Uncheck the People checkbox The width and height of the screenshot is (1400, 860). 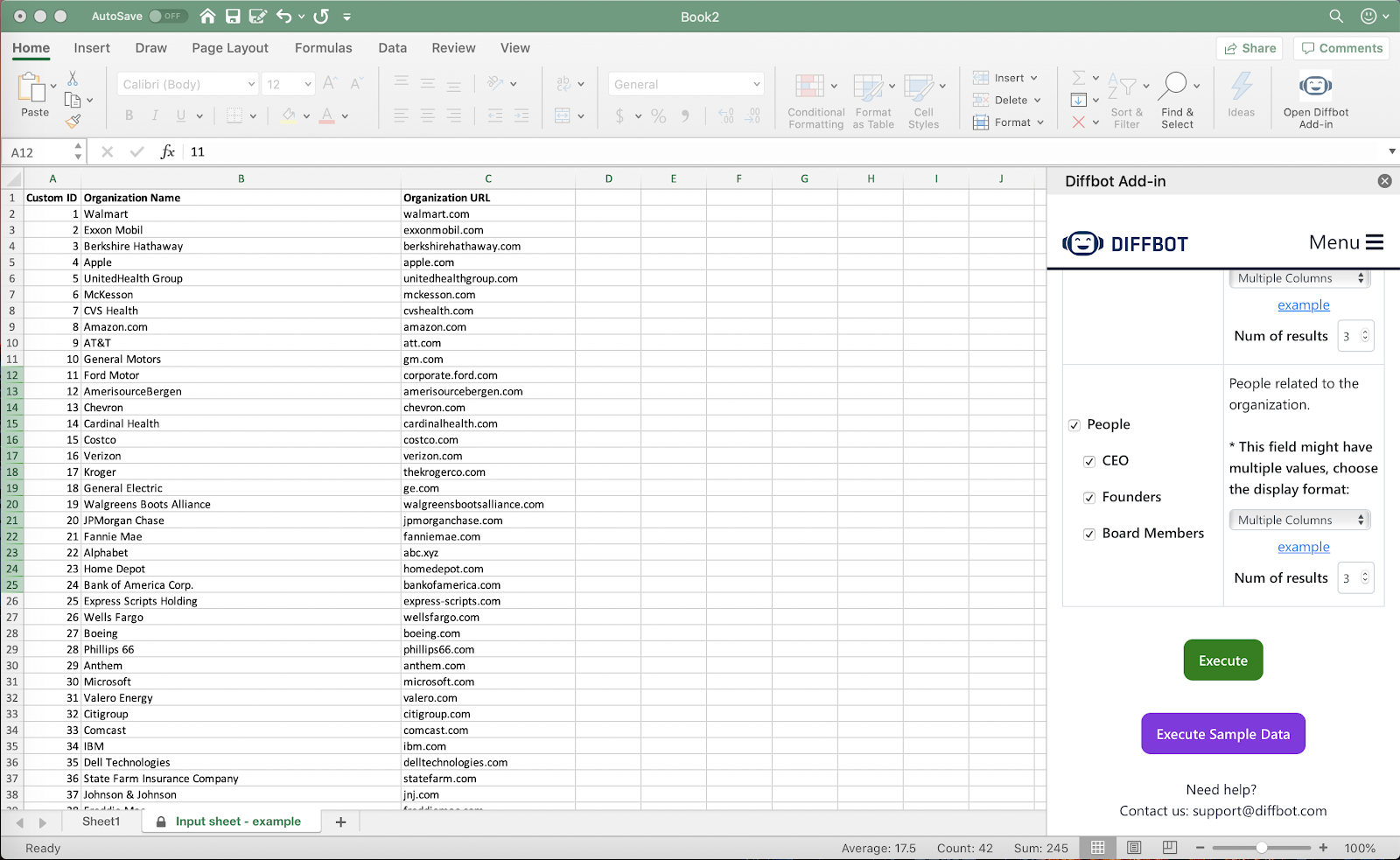pyautogui.click(x=1074, y=425)
